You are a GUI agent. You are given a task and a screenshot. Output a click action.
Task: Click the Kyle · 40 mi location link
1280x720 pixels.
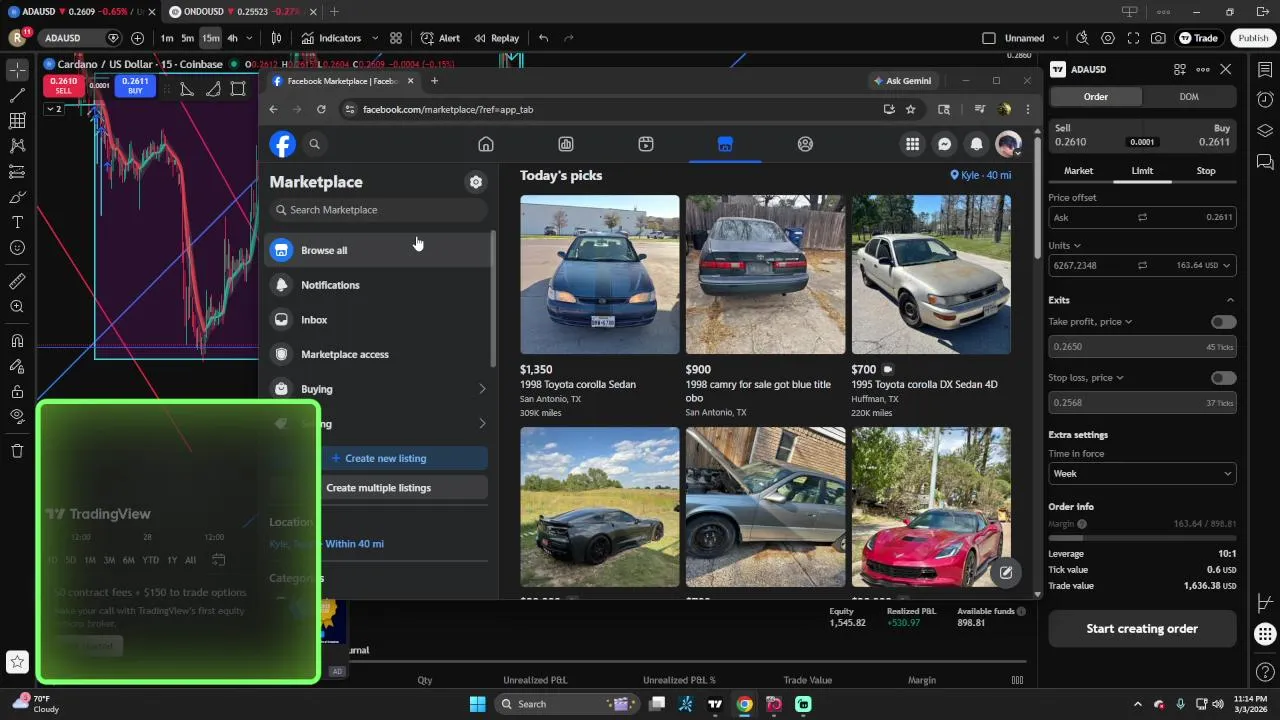(980, 175)
